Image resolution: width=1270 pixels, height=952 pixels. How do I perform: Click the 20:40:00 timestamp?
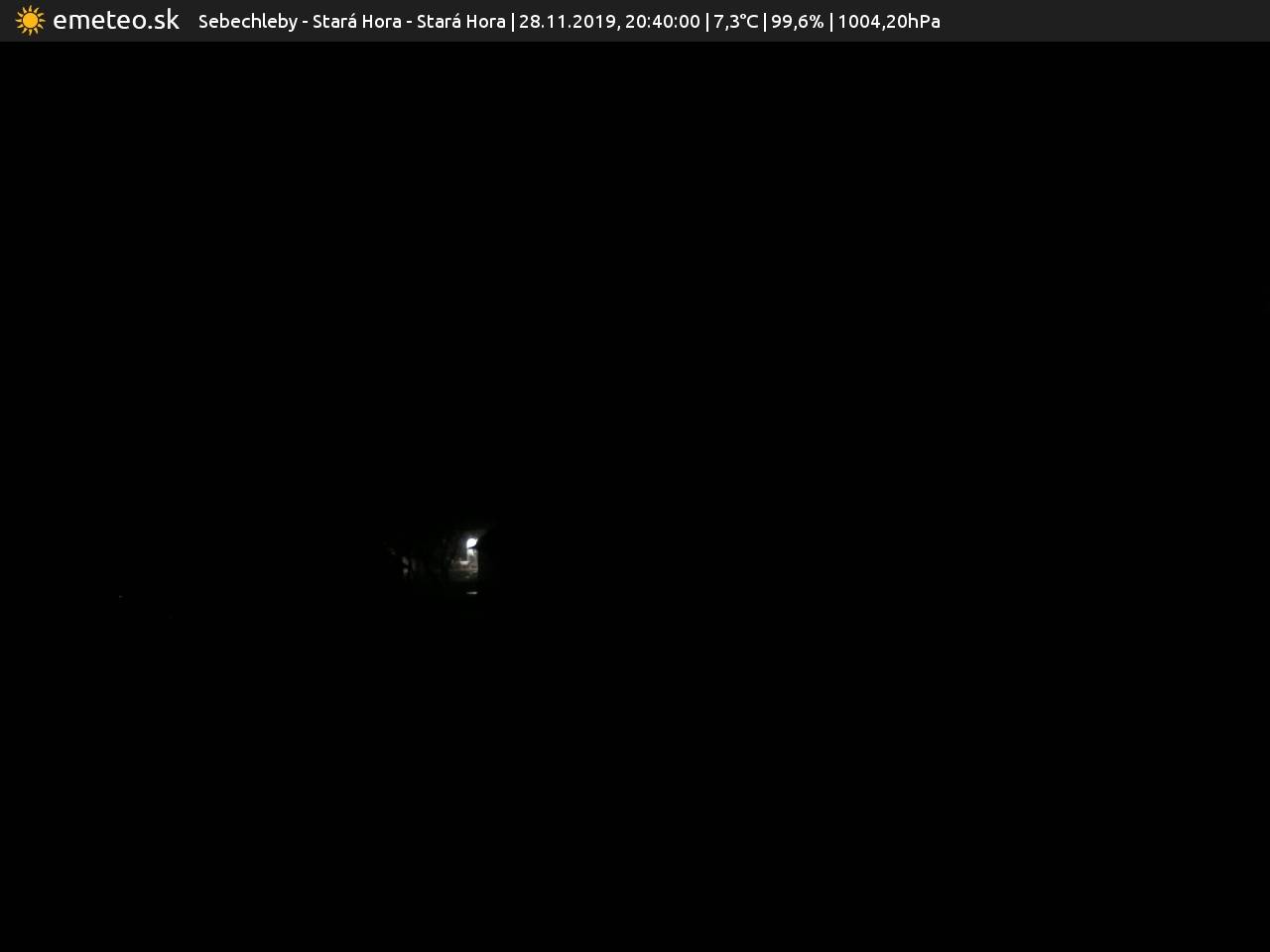click(x=662, y=22)
